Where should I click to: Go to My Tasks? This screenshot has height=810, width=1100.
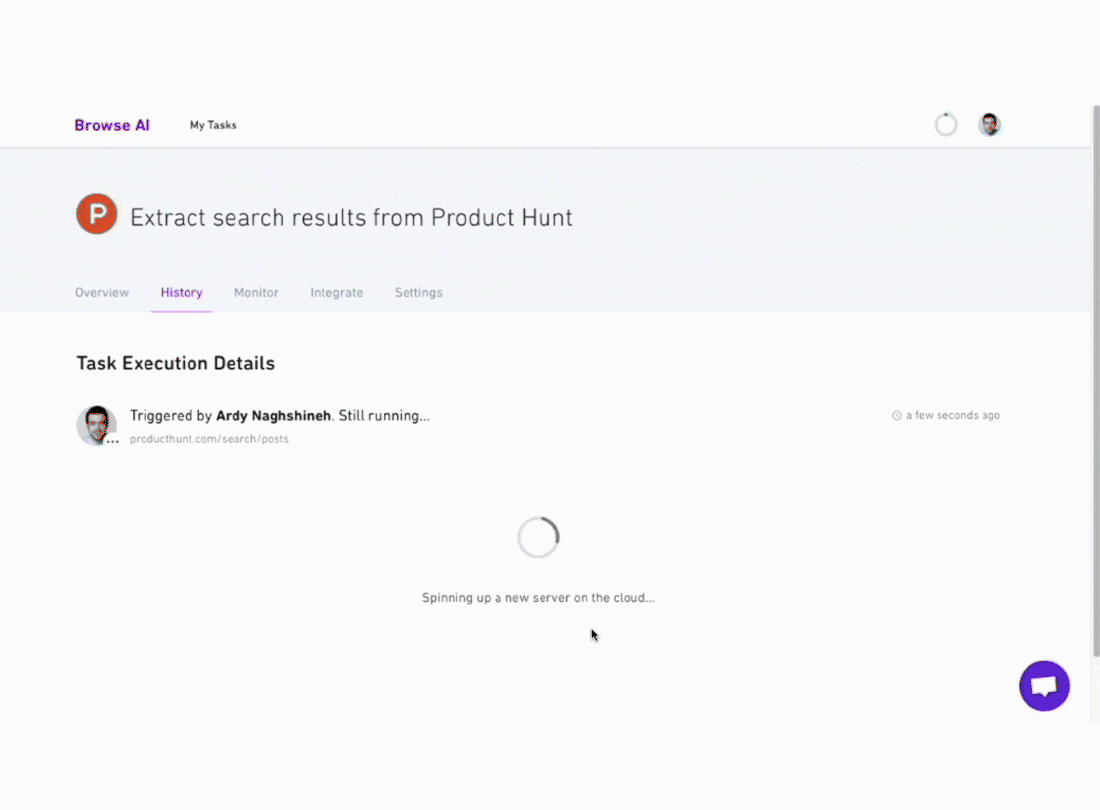(213, 125)
